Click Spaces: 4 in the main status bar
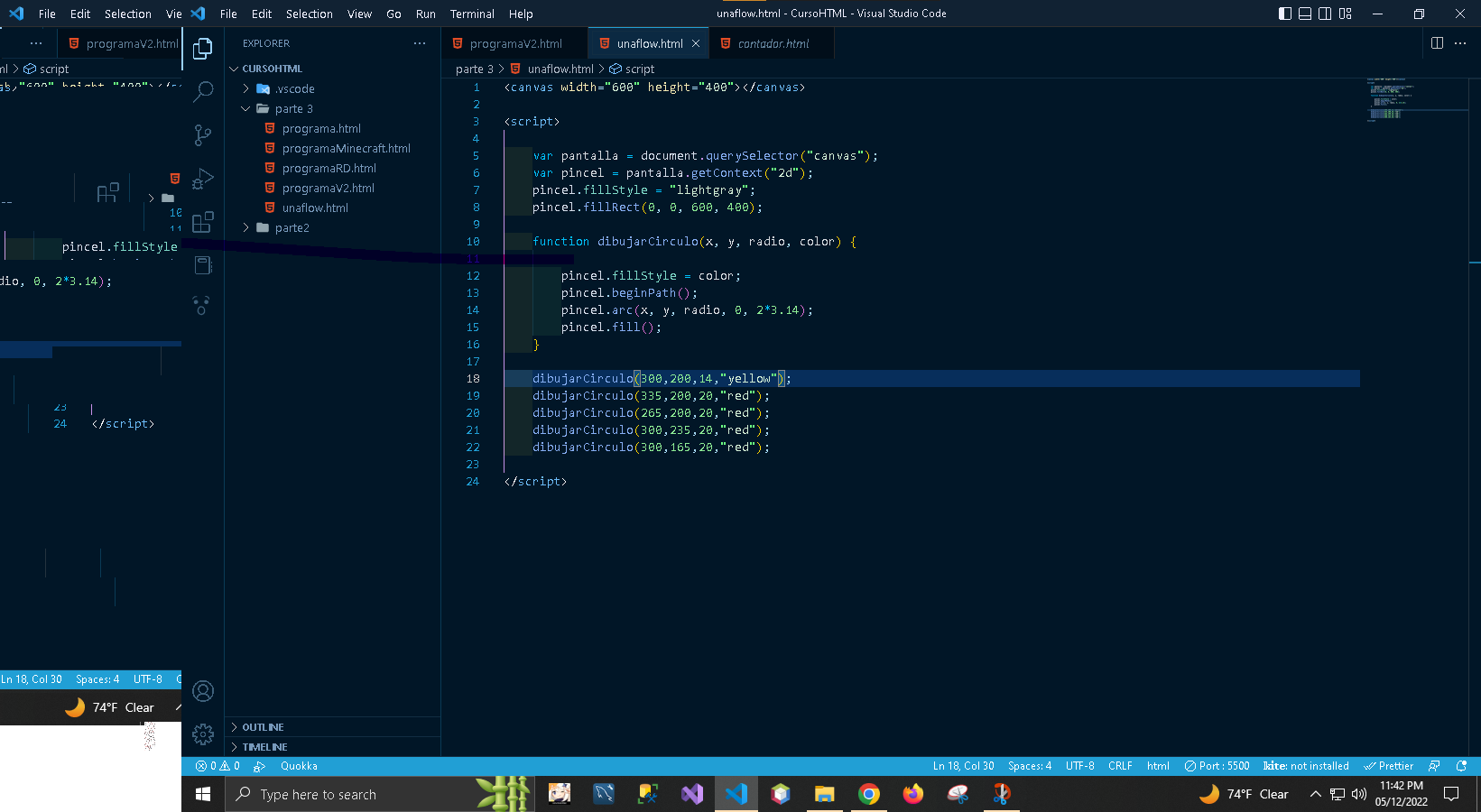Screen dimensions: 1481x812 (x=1030, y=766)
